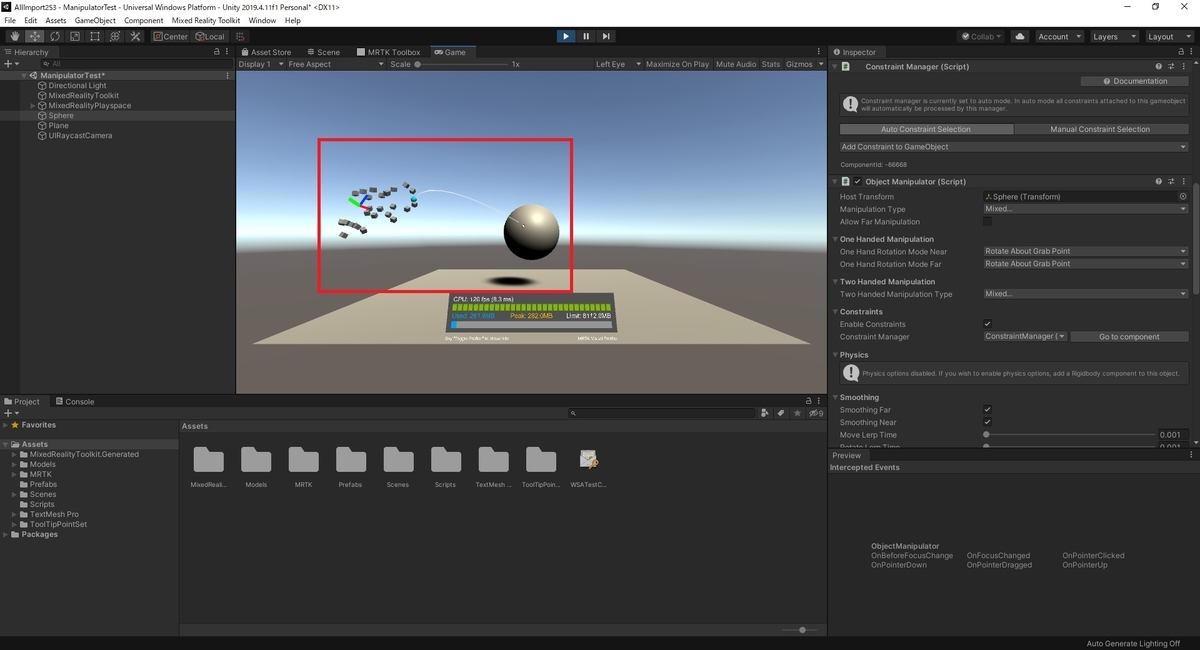Open the Display 1 dropdown
Image resolution: width=1200 pixels, height=650 pixels.
(260, 64)
